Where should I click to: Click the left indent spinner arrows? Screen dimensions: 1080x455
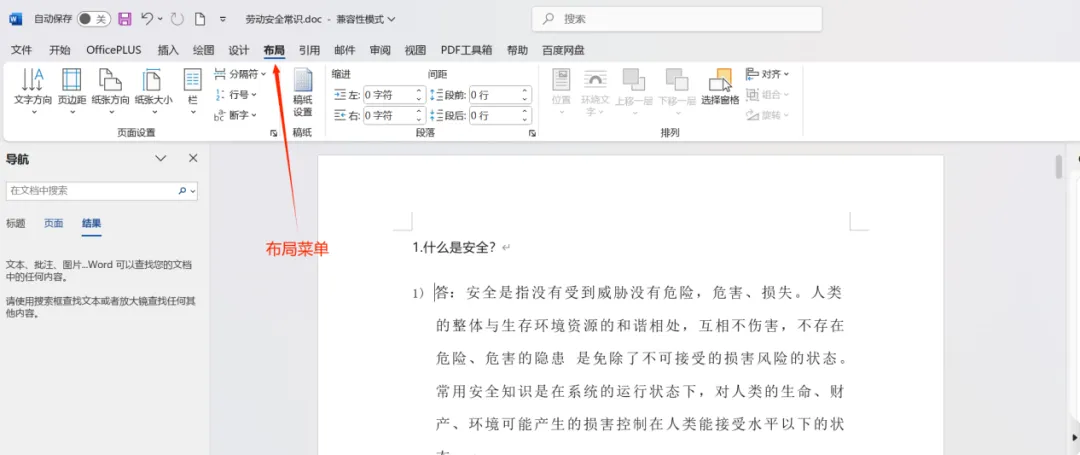(x=419, y=94)
